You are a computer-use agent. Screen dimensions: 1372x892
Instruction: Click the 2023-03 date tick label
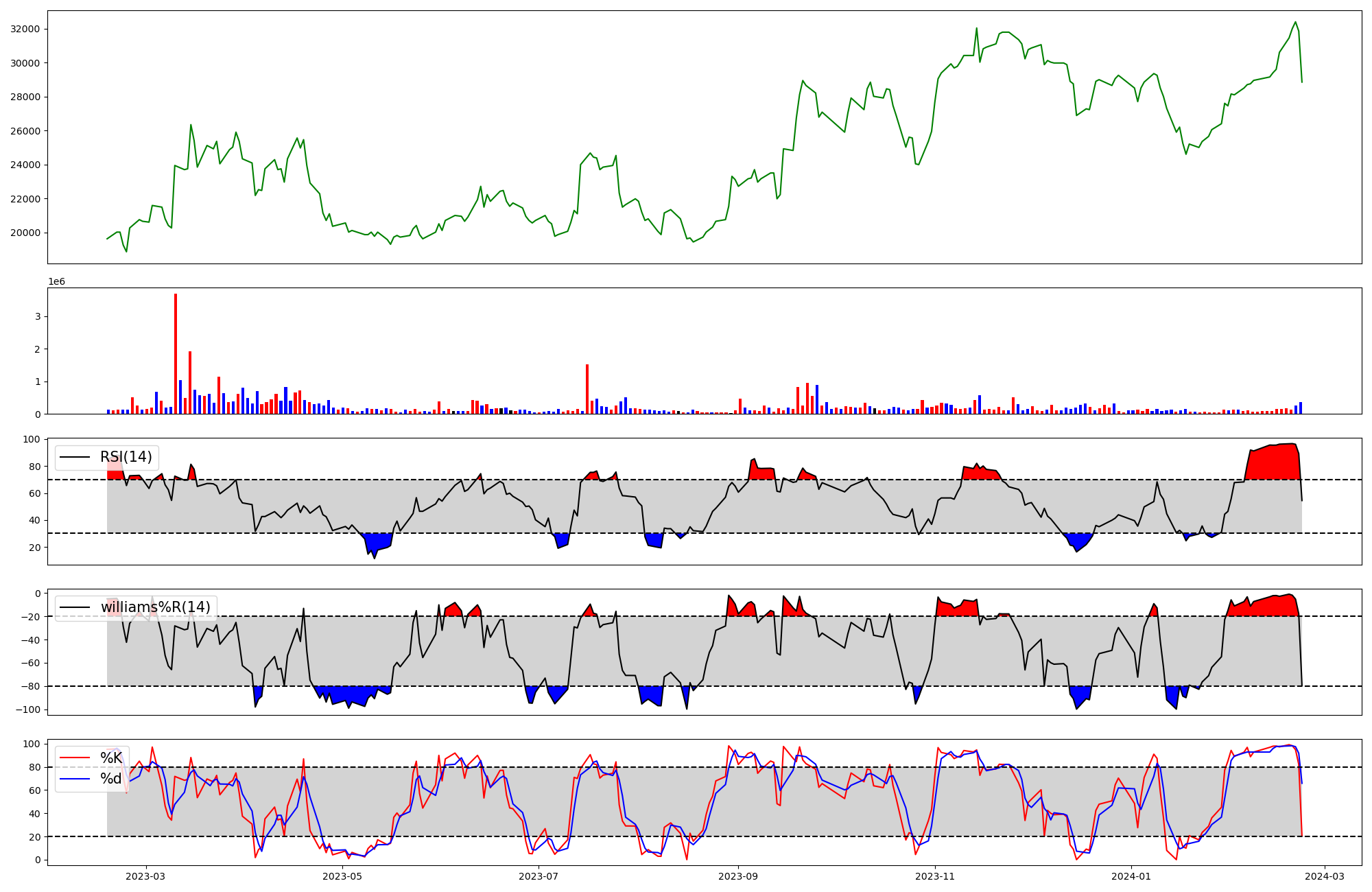[145, 876]
